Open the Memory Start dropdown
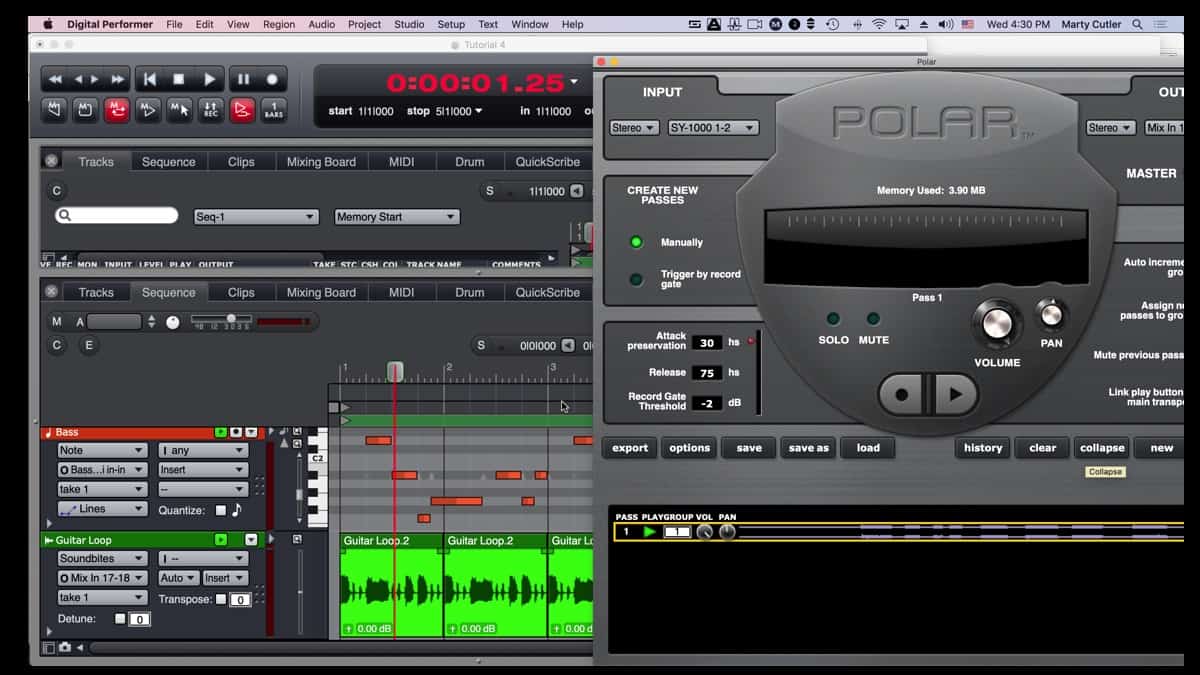Screen dimensions: 1200x675 click(396, 217)
